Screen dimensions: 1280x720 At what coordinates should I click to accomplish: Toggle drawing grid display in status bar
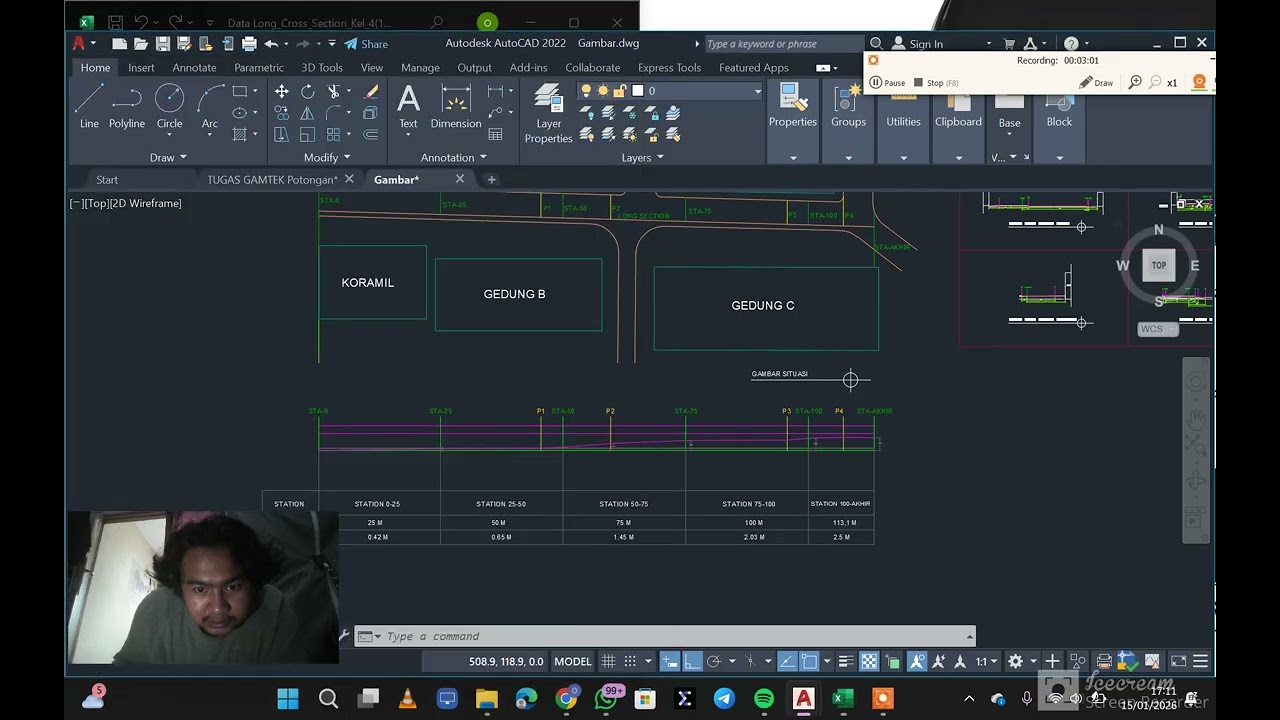pyautogui.click(x=608, y=661)
